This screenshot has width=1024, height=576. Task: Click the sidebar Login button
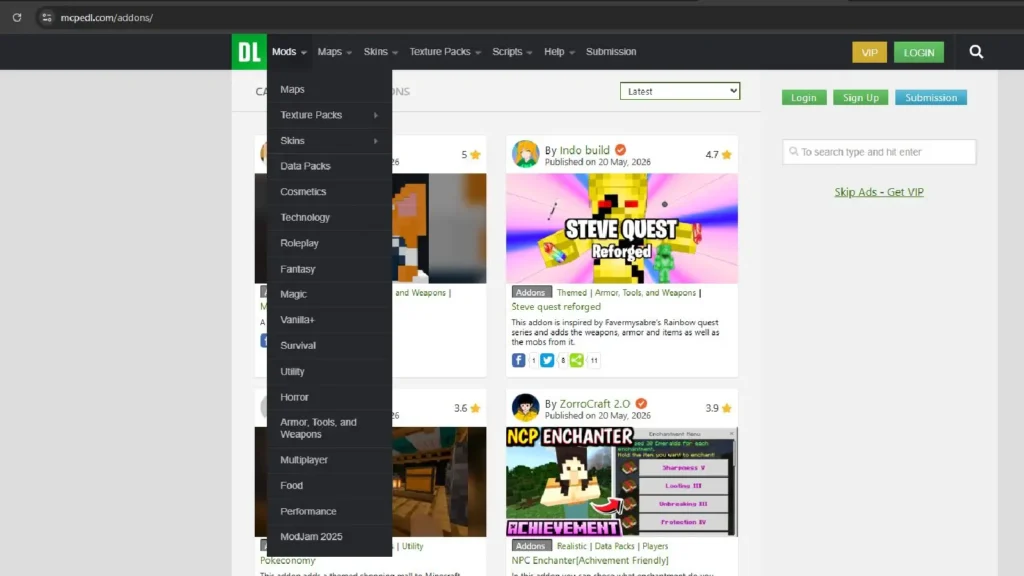(804, 97)
